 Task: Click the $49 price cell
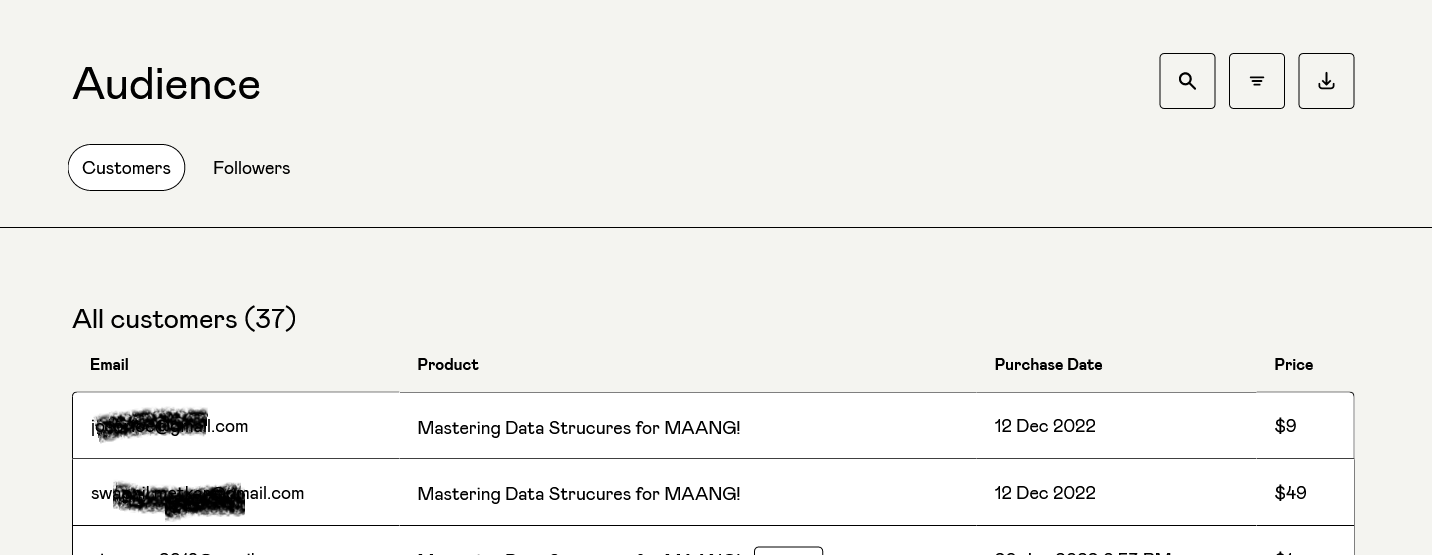click(1290, 493)
